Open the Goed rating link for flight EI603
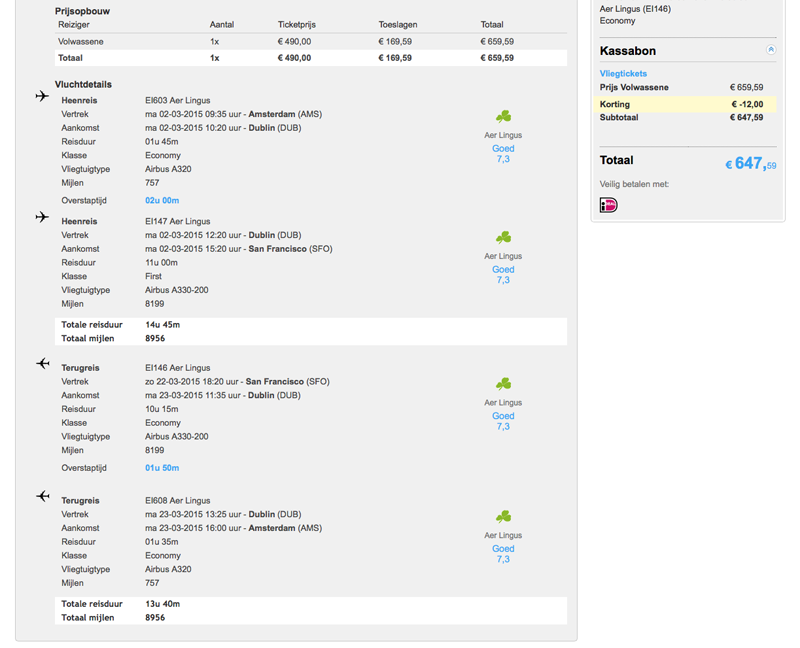The image size is (800, 648). tap(503, 149)
